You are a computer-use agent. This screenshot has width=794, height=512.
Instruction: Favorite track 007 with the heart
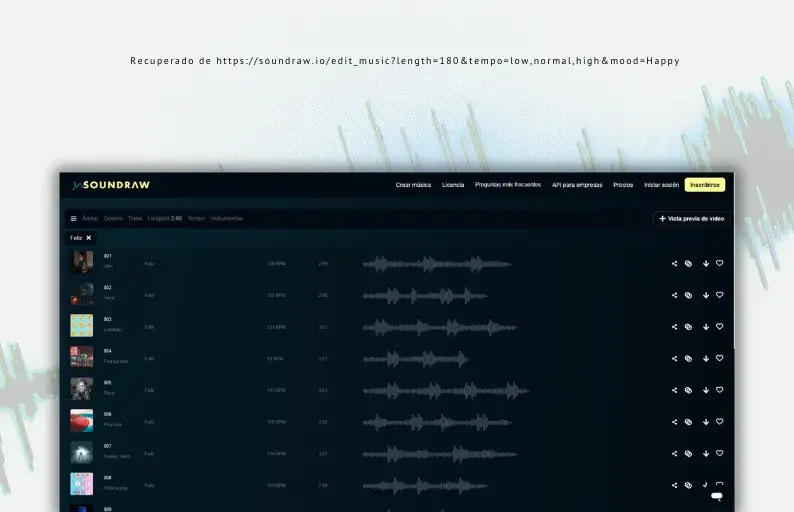pos(720,453)
